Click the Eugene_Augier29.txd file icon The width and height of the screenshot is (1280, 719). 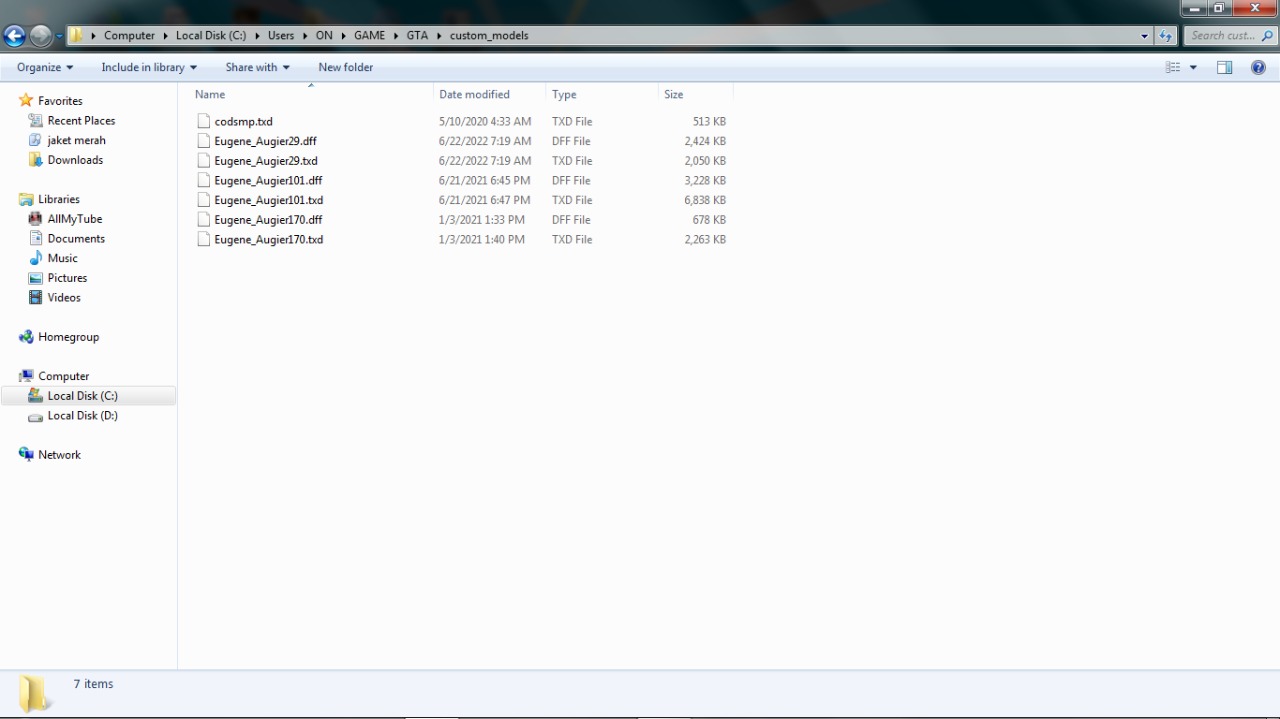pos(204,160)
